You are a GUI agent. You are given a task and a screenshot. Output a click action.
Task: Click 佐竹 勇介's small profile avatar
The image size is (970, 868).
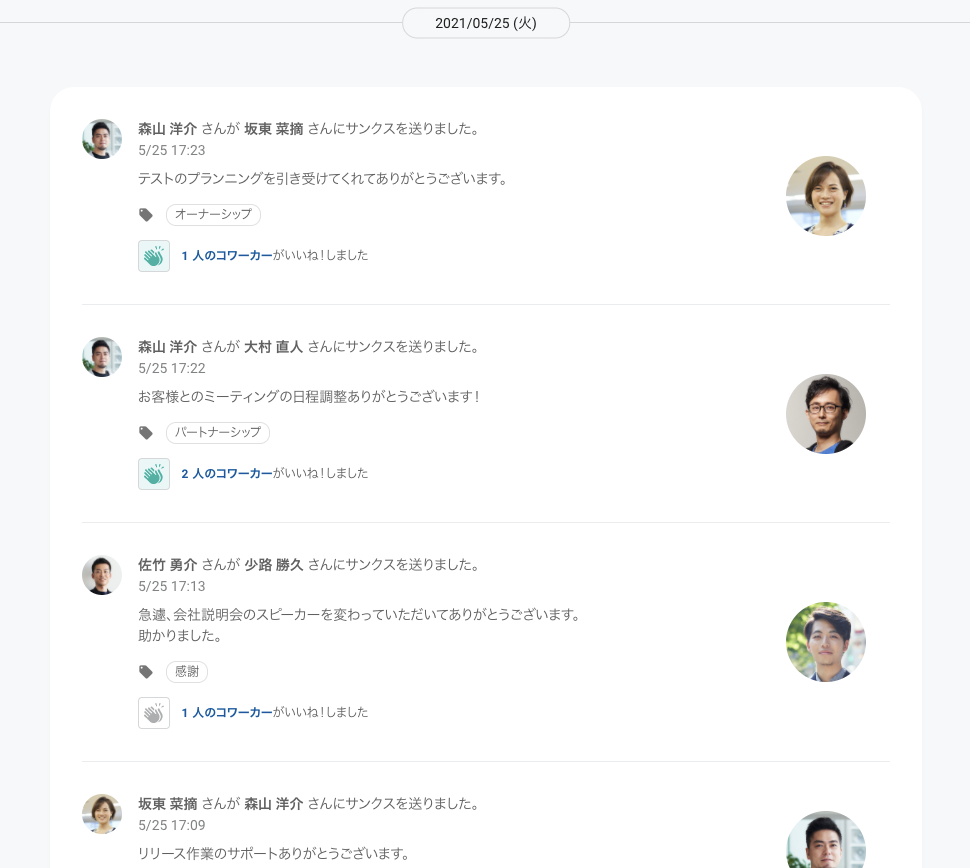[x=102, y=575]
